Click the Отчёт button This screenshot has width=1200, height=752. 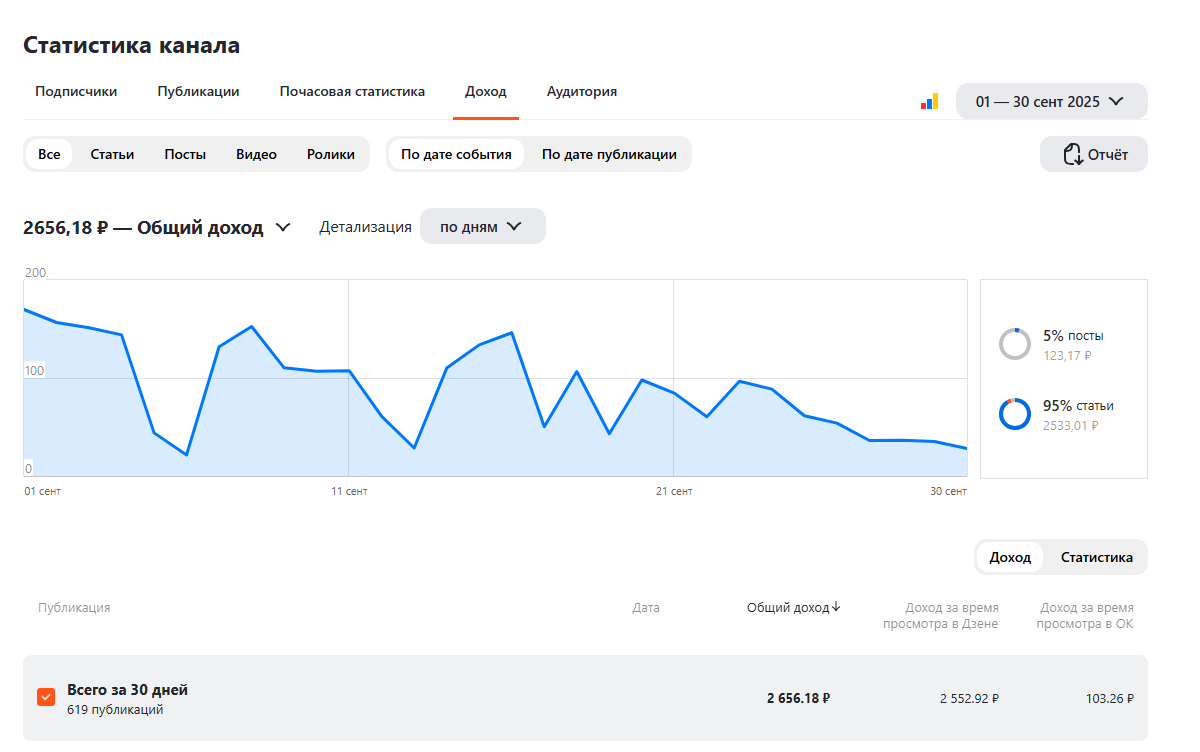(1093, 154)
